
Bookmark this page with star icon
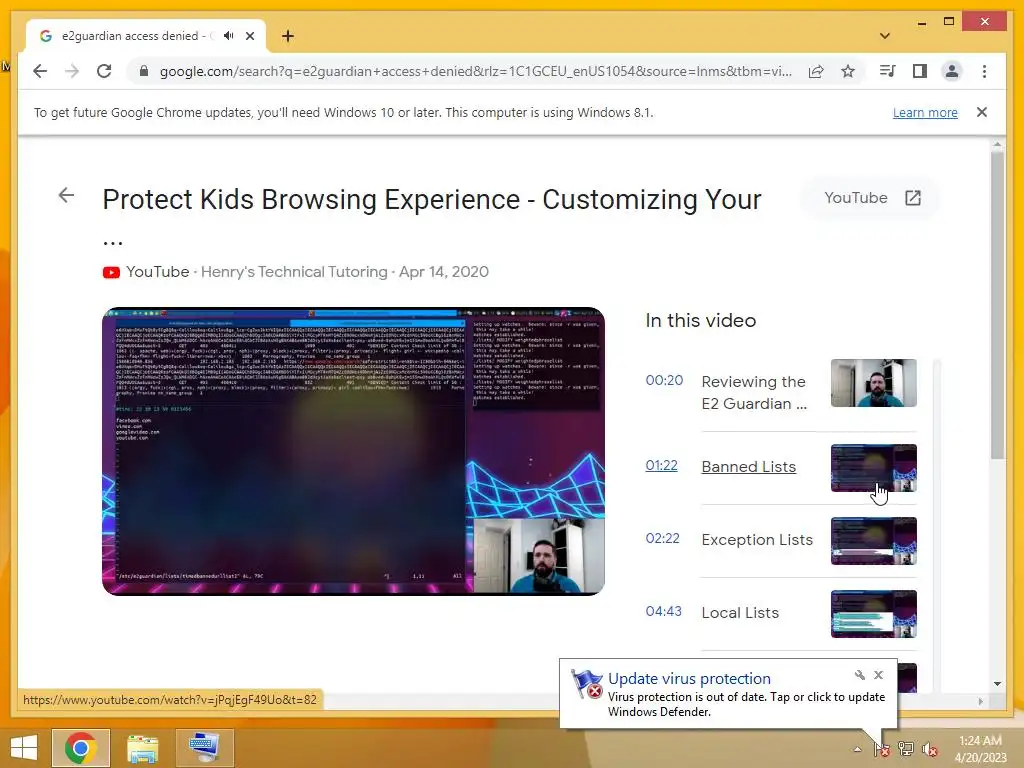pos(848,71)
